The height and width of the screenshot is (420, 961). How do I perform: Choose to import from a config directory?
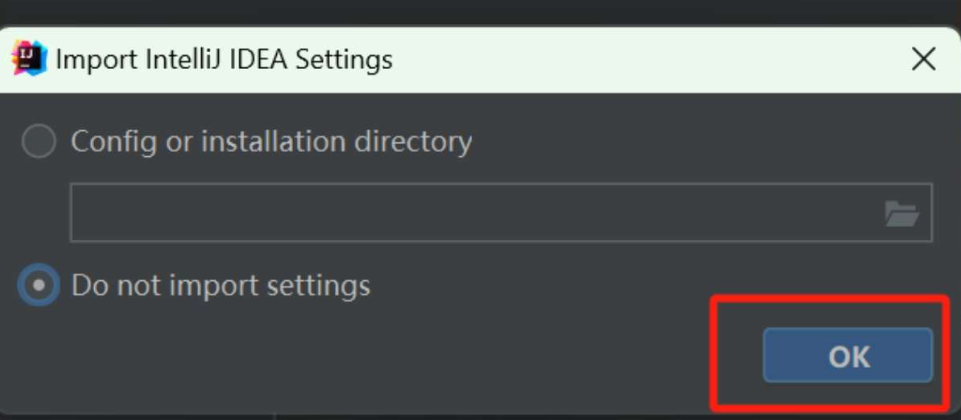(39, 142)
